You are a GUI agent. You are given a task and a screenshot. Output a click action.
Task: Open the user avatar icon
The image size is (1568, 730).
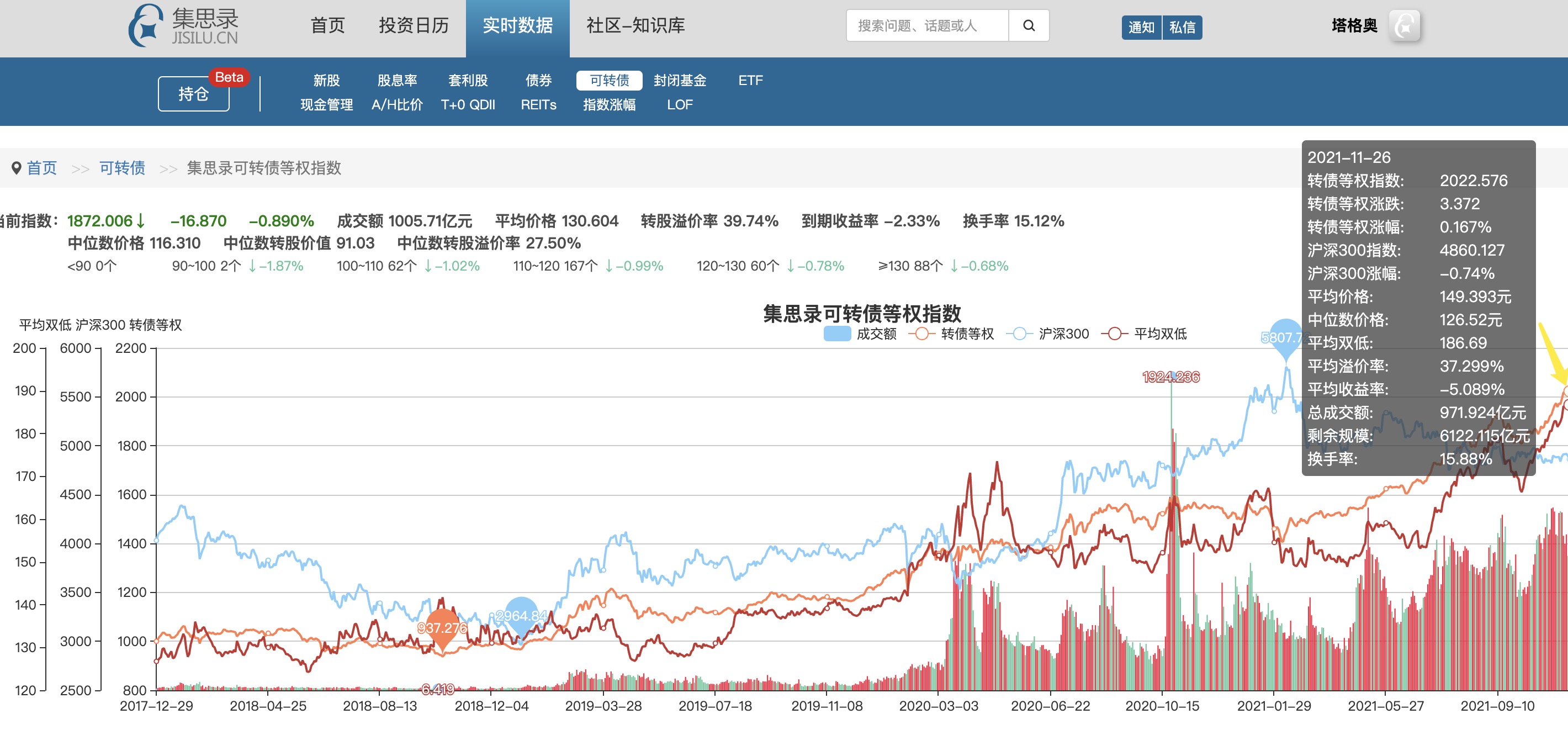[x=1404, y=25]
